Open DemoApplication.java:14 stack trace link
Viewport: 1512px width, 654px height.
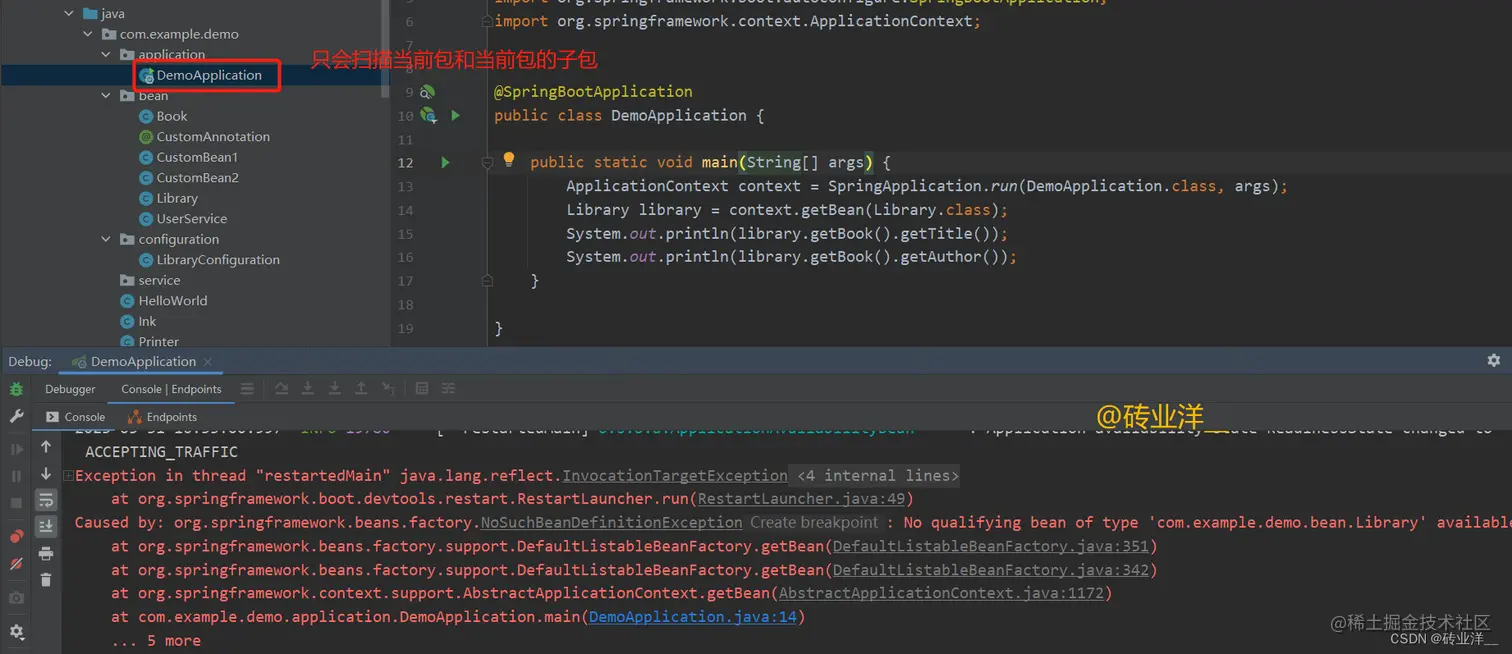(x=693, y=617)
